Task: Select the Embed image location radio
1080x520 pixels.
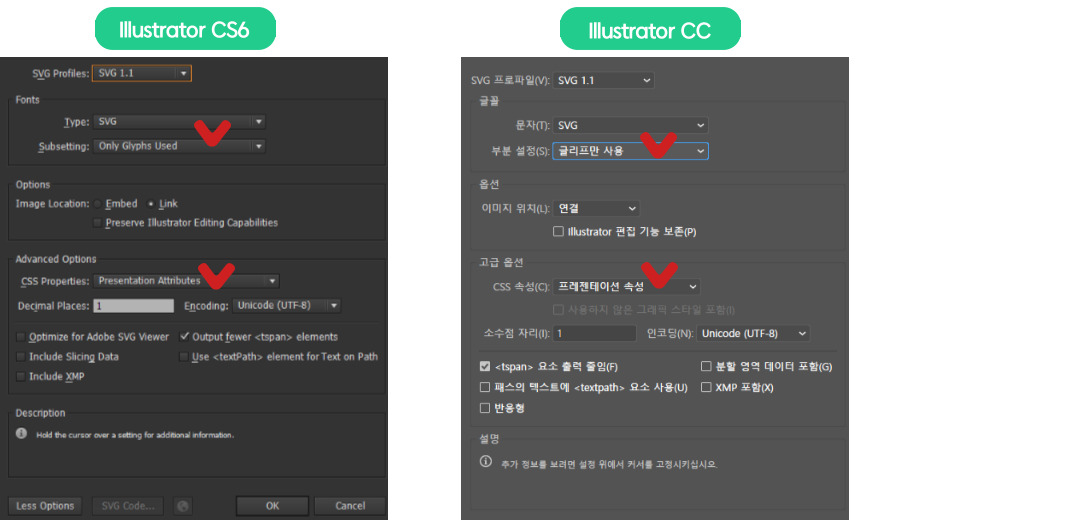Action: [97, 204]
